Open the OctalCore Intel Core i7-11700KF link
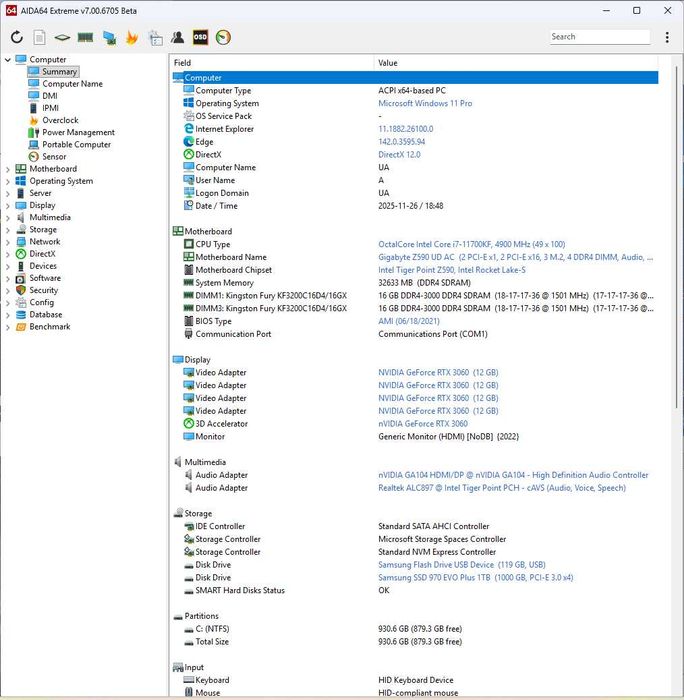 [471, 244]
